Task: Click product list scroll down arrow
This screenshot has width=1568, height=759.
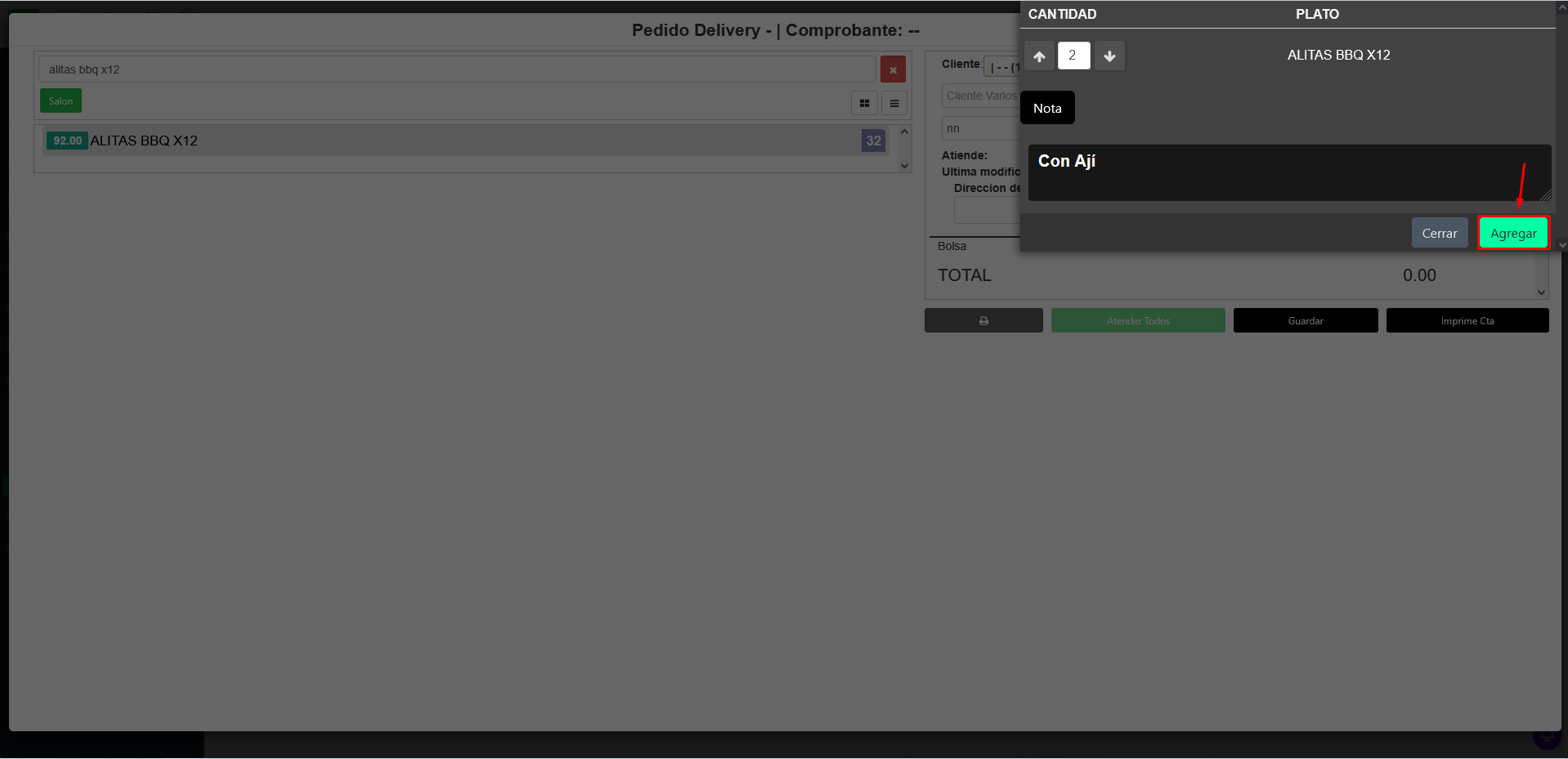Action: pyautogui.click(x=904, y=166)
